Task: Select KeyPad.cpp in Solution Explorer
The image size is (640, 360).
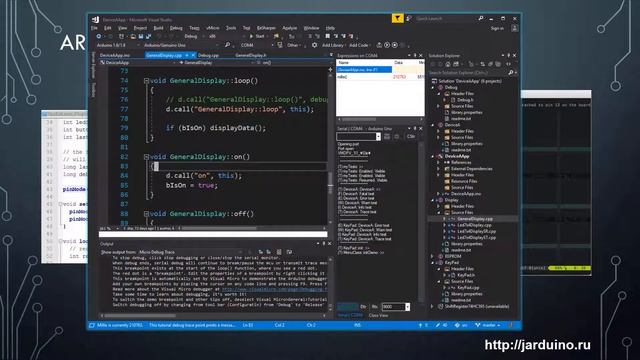Action: pyautogui.click(x=468, y=288)
